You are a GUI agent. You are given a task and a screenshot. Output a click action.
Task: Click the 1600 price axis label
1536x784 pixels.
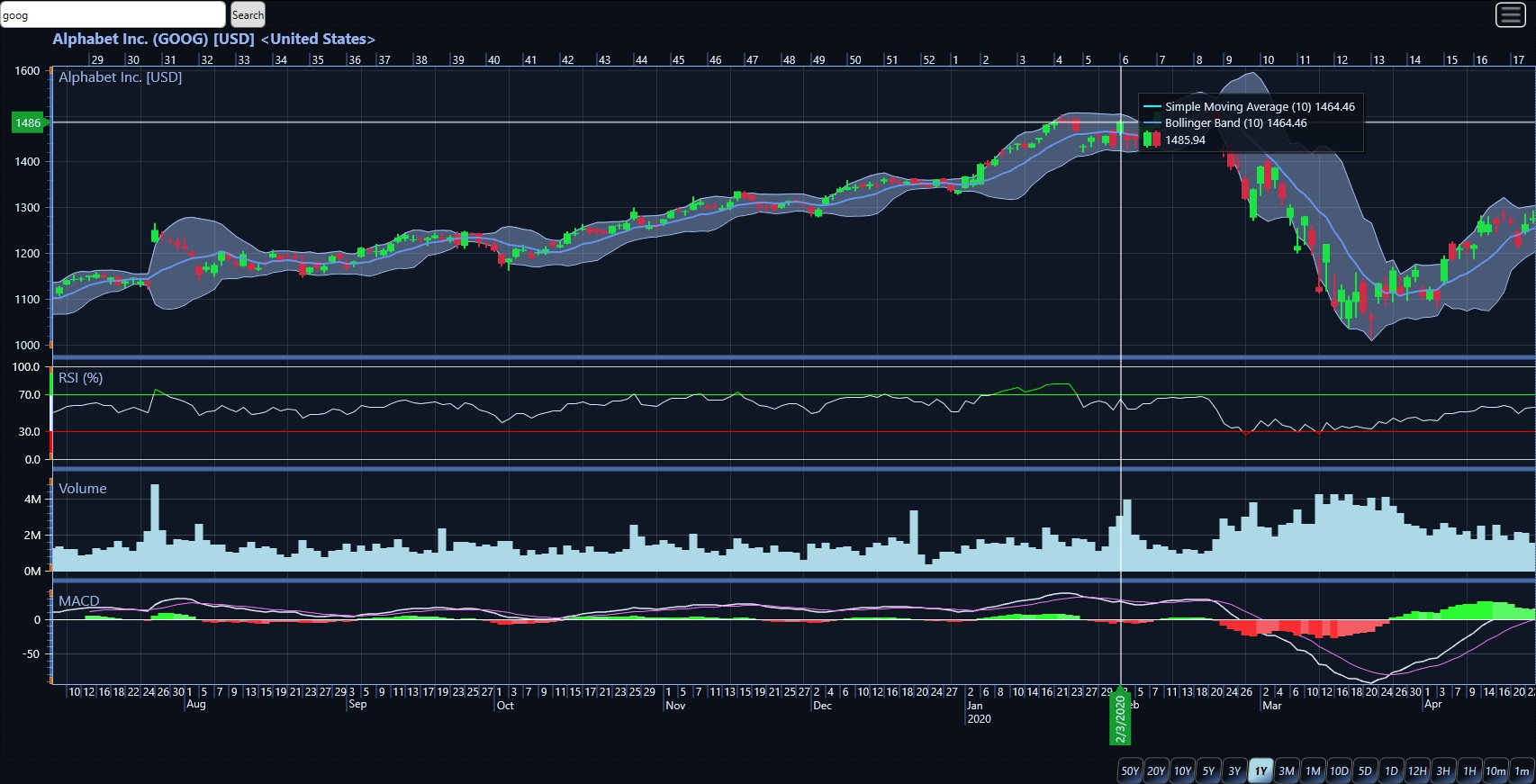point(27,70)
